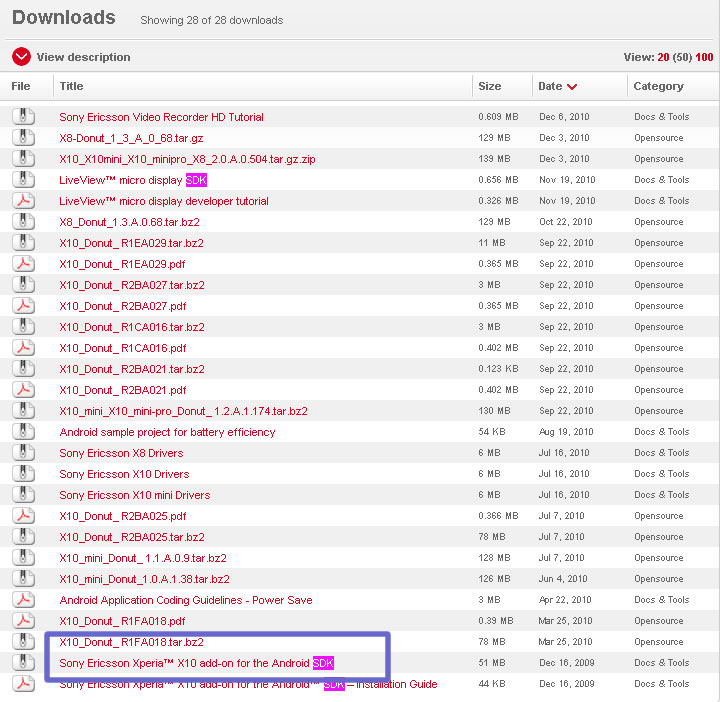Click the archive icon for X10_Donut_R2BA025.tar.bz2
This screenshot has height=702, width=720.
coord(23,537)
